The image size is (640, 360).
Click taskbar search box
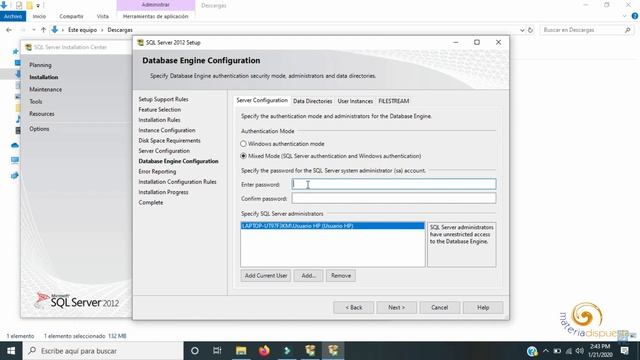coord(103,351)
